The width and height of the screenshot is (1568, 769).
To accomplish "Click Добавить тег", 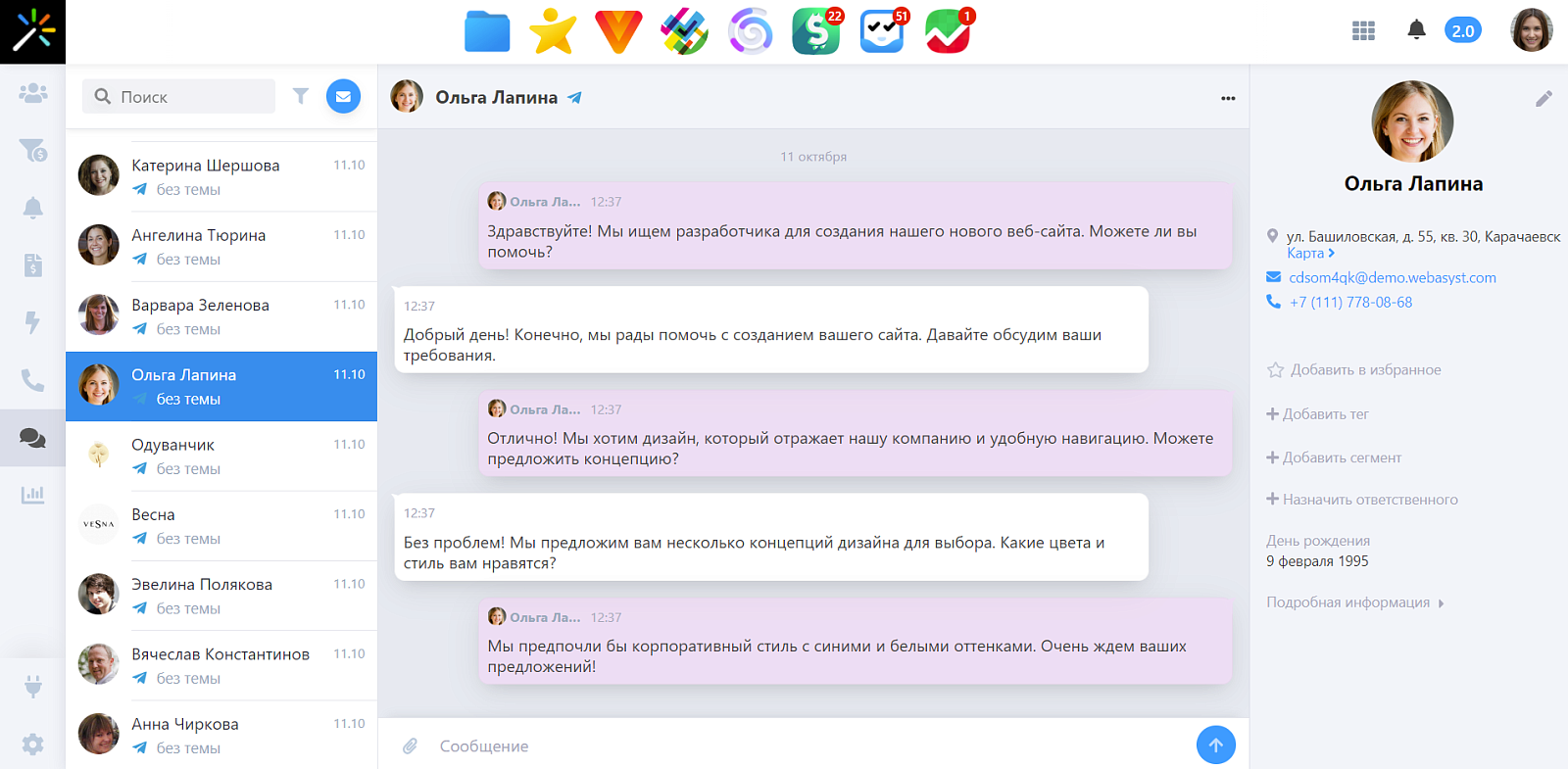I will pyautogui.click(x=1317, y=413).
